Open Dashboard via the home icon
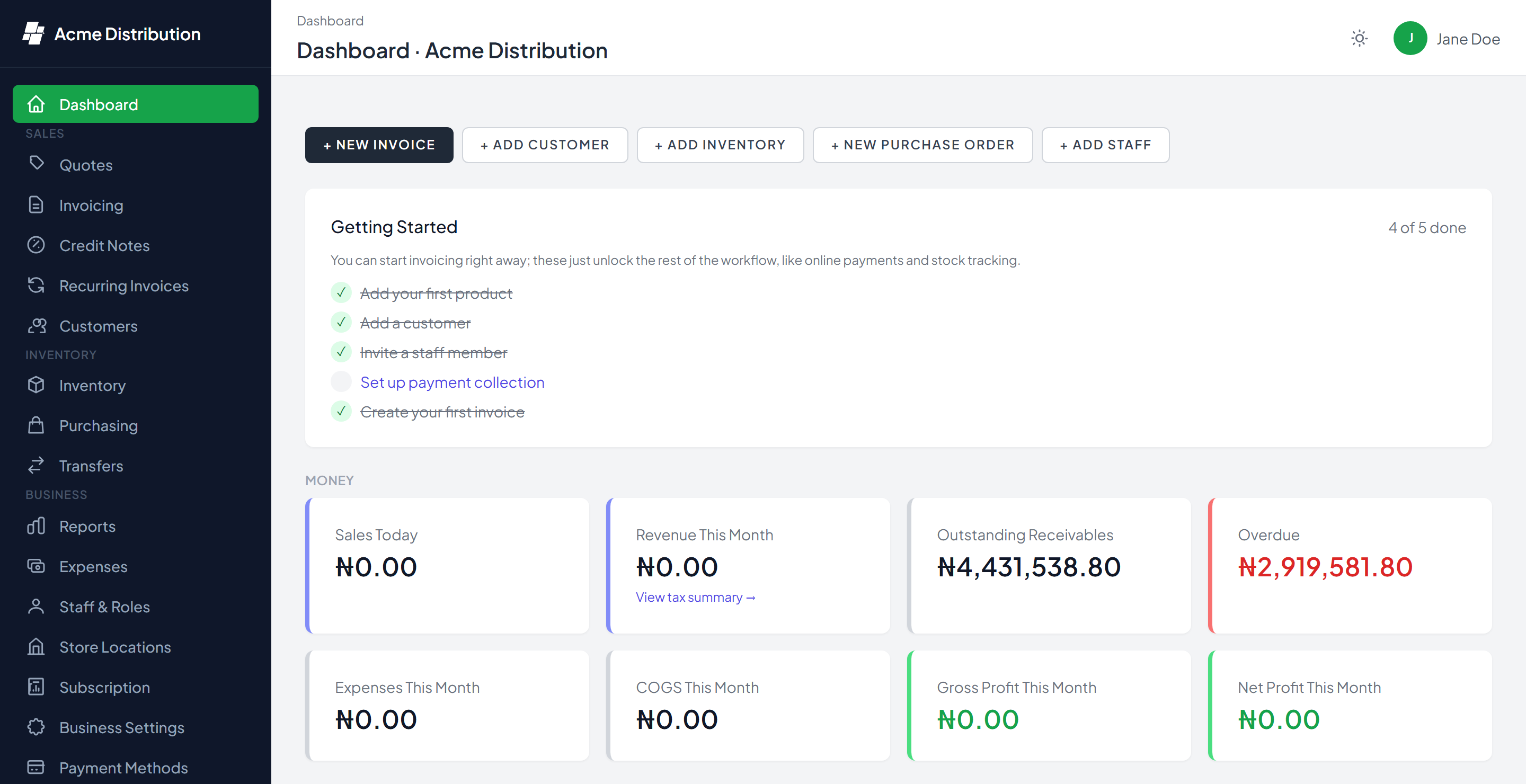The image size is (1526, 784). (x=36, y=104)
